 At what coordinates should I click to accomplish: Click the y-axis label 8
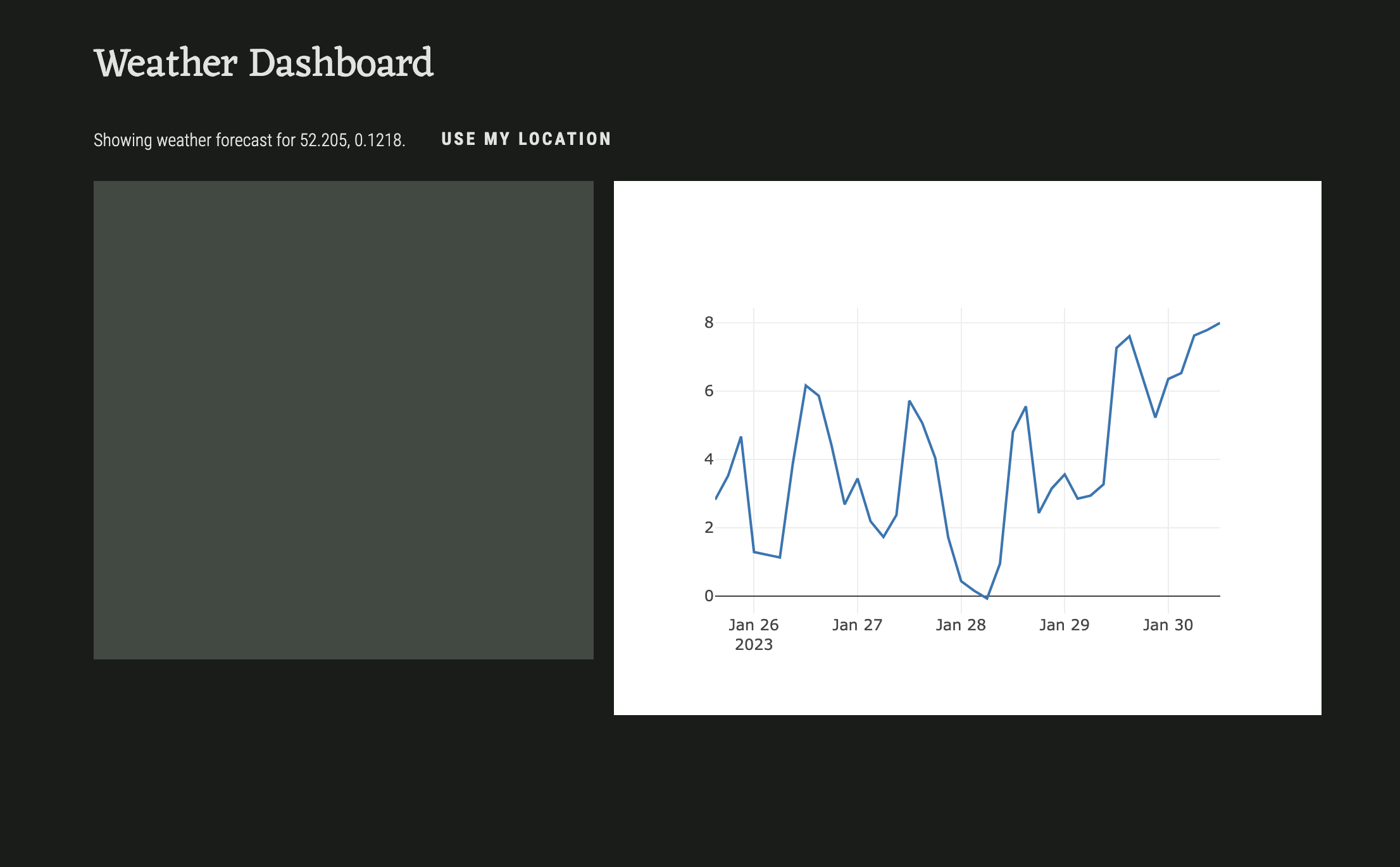tap(709, 323)
